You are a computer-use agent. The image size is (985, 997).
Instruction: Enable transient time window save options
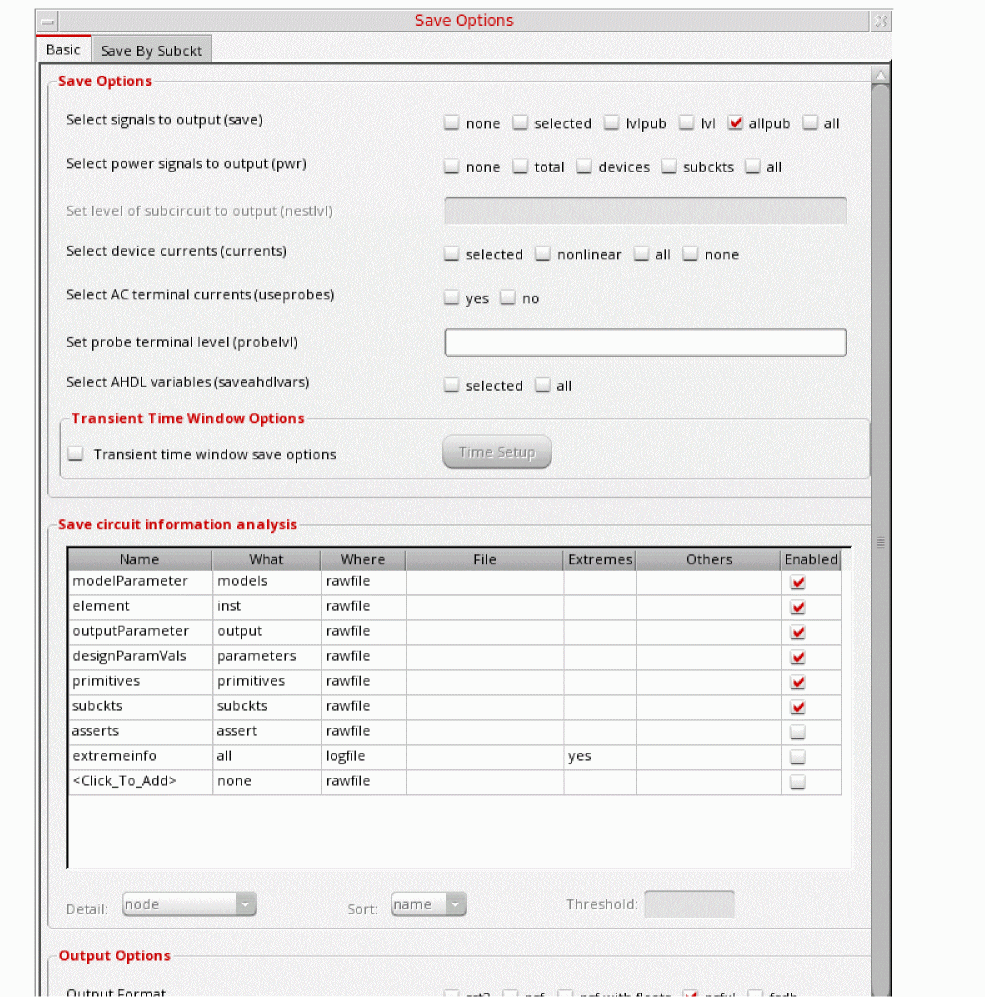point(76,455)
